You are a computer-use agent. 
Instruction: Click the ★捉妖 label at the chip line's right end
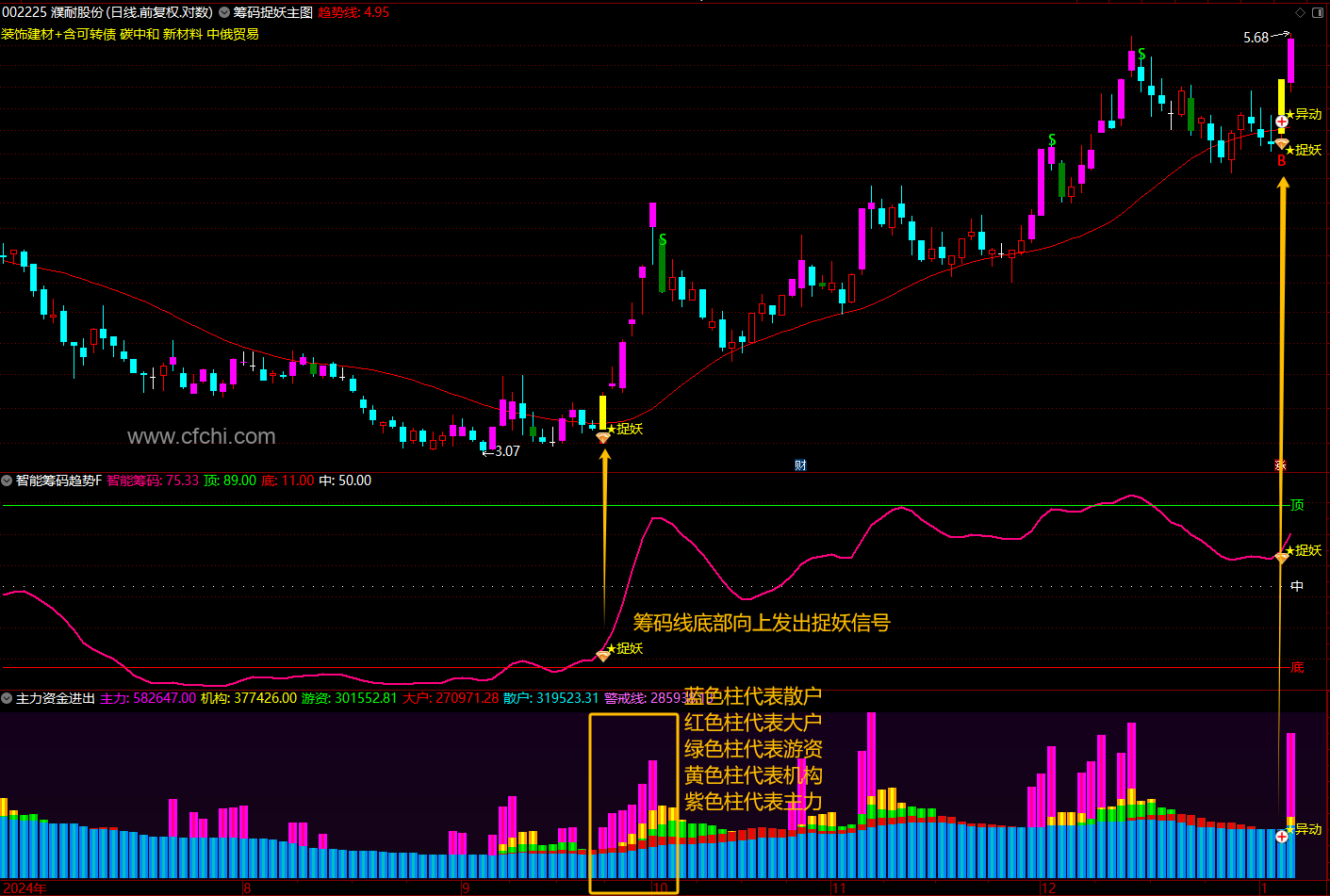point(1304,550)
